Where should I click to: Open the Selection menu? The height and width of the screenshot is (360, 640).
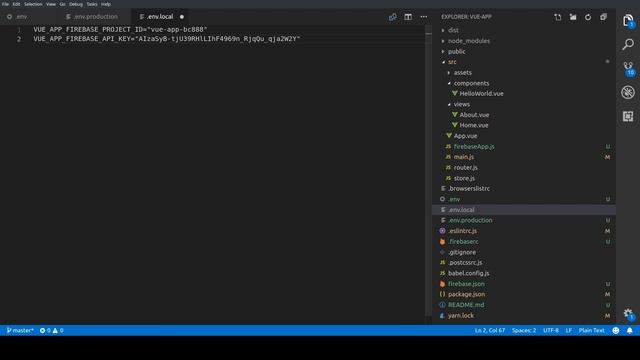pyautogui.click(x=33, y=4)
